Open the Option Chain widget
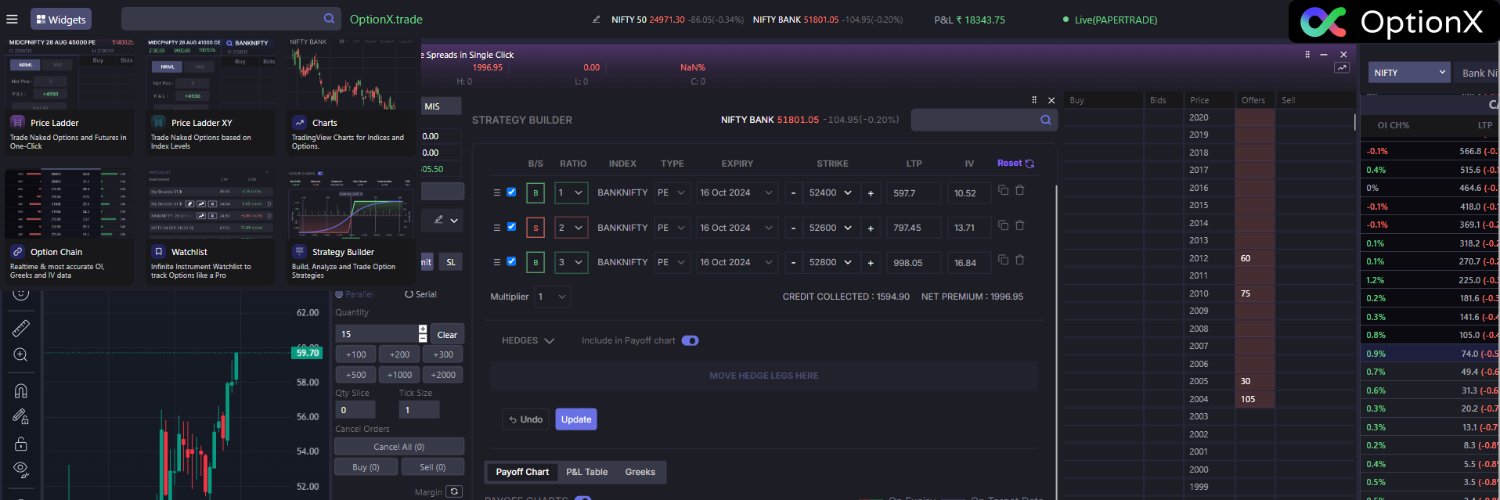The width and height of the screenshot is (1500, 500). click(70, 226)
